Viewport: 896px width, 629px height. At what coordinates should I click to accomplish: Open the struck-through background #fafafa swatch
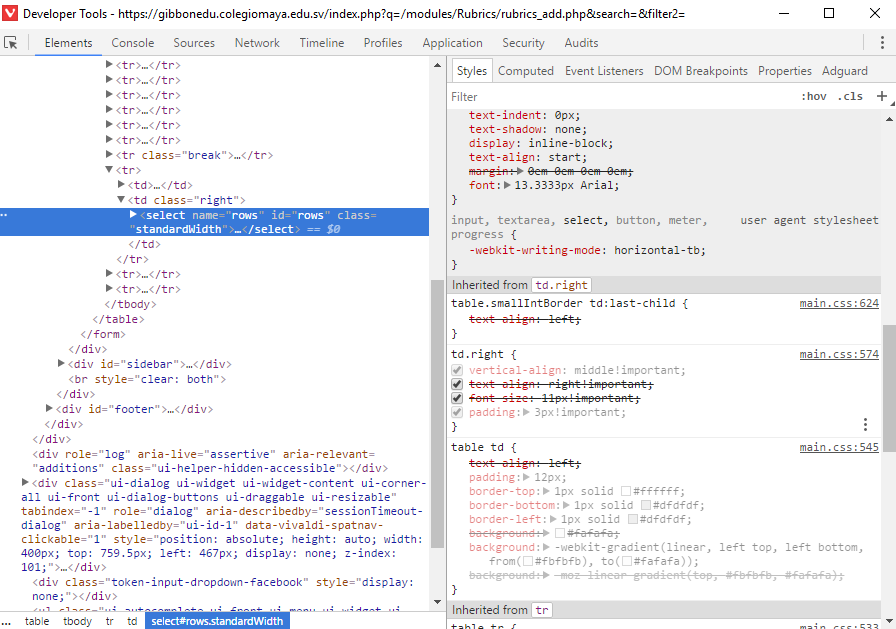click(x=560, y=533)
